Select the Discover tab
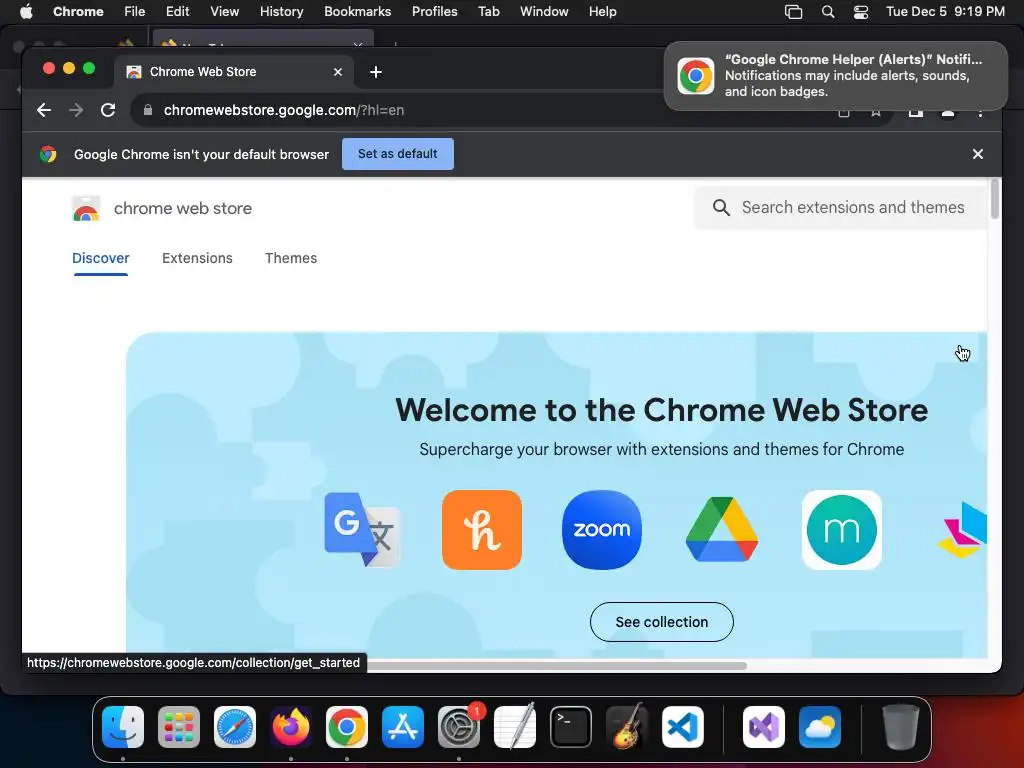 [x=101, y=259]
